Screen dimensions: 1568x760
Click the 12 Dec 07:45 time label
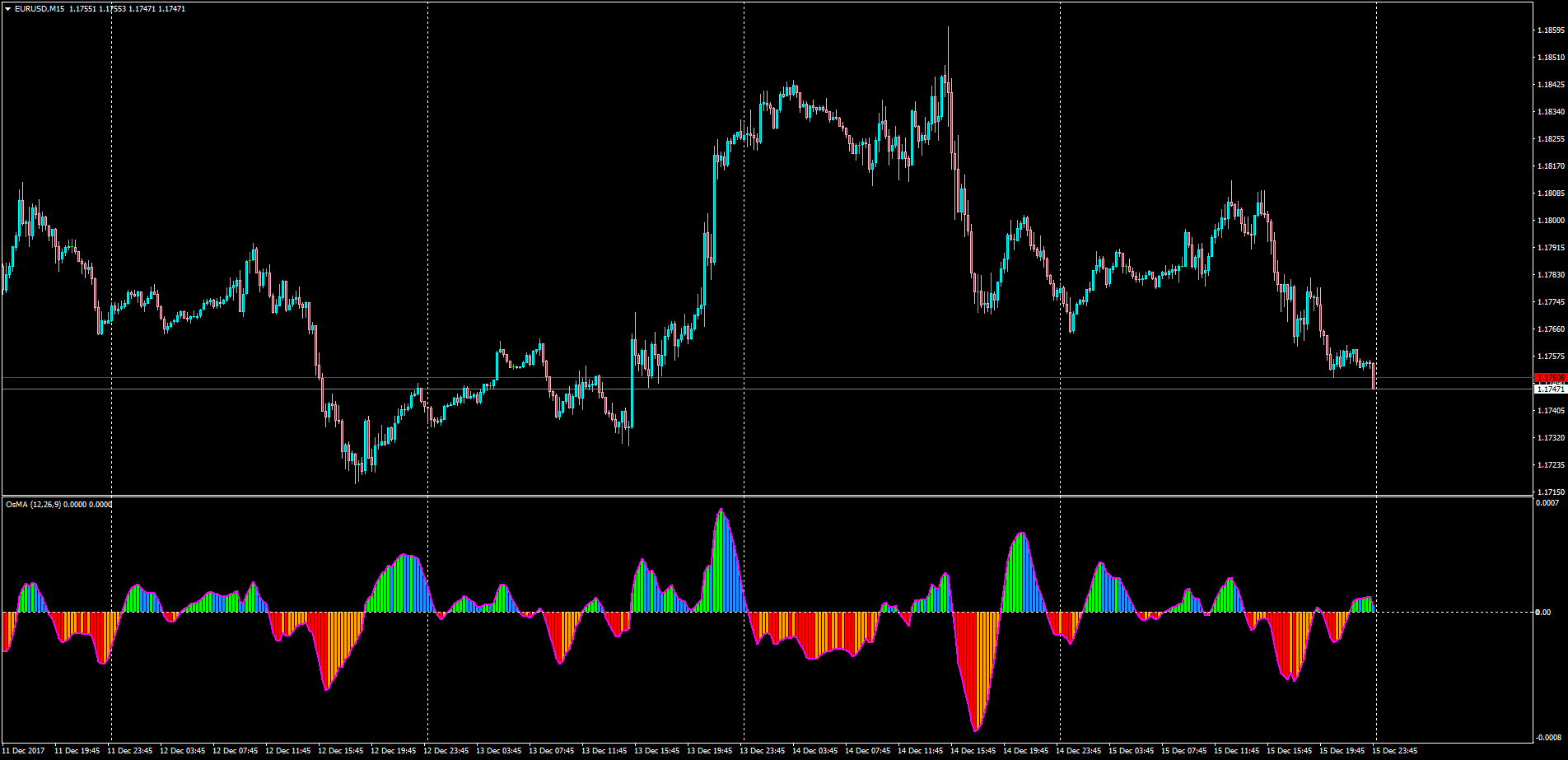point(236,751)
